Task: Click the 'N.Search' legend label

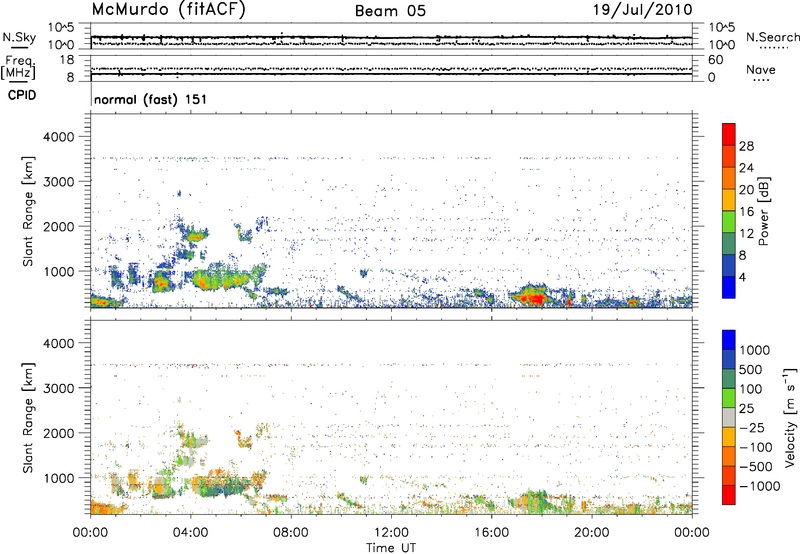Action: click(x=772, y=37)
